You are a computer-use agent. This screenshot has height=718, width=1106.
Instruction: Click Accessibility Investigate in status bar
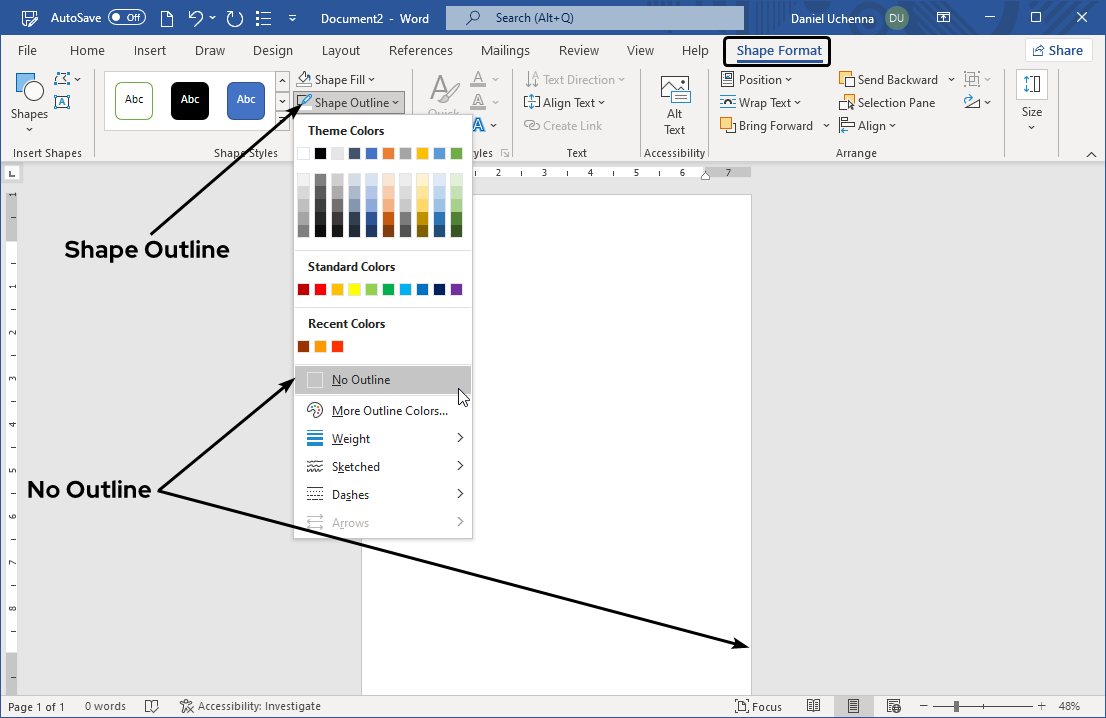point(254,706)
